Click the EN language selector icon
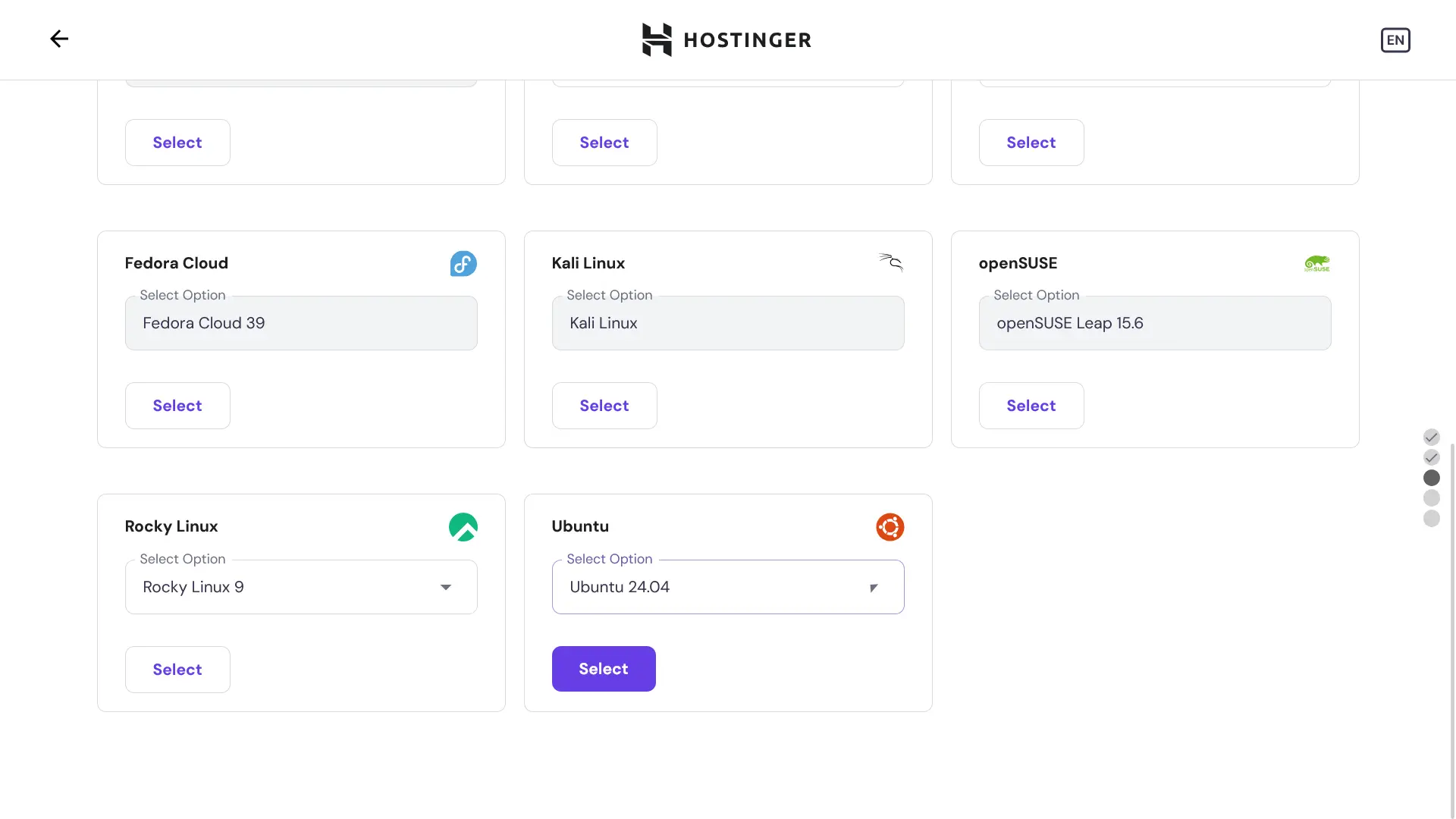Image resolution: width=1456 pixels, height=819 pixels. tap(1395, 40)
